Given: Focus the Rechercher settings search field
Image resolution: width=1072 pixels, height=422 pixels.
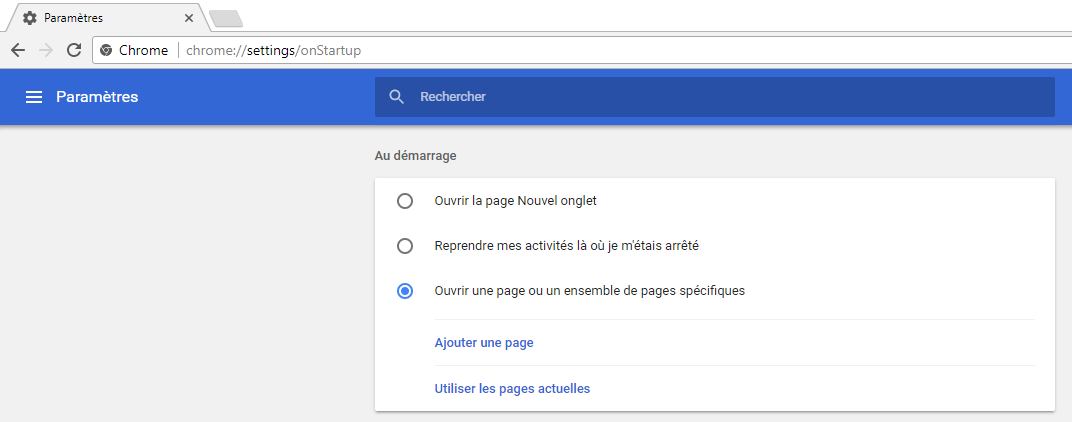Looking at the screenshot, I should click(x=700, y=97).
